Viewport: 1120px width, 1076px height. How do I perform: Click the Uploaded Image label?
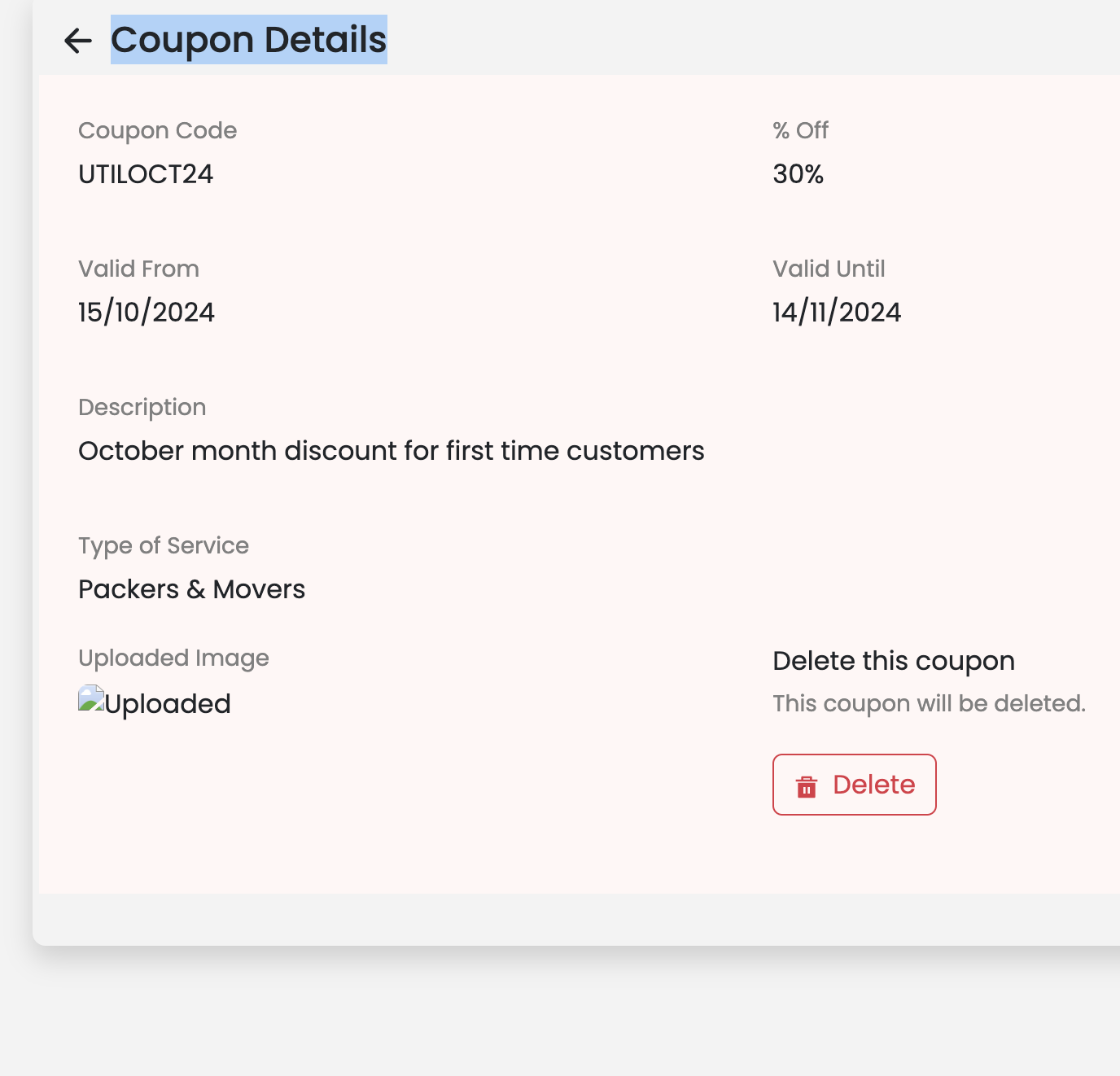click(173, 658)
